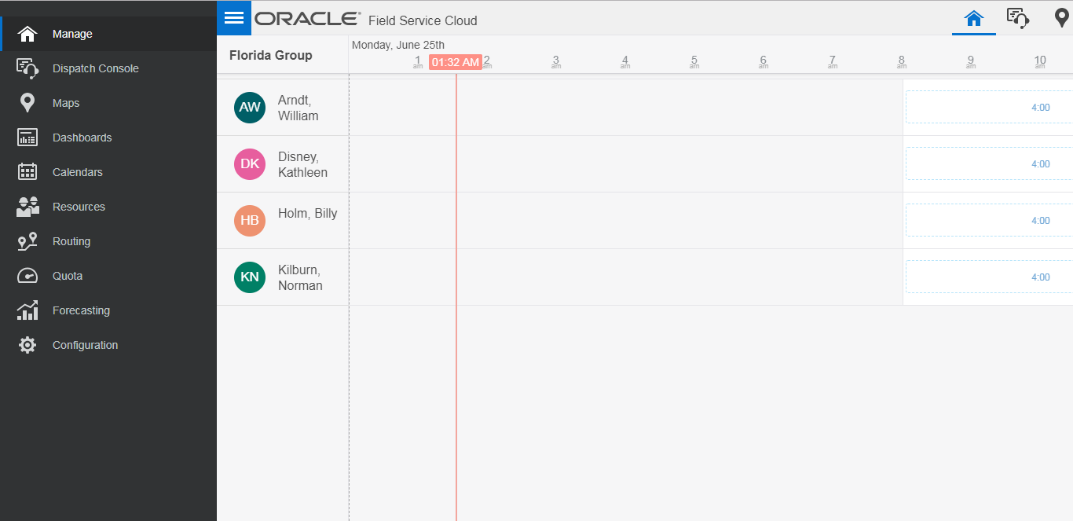Click Holm, Billy resource name
Viewport: 1073px width, 521px height.
click(307, 213)
